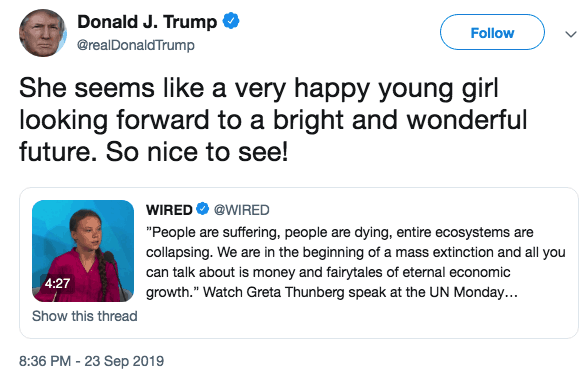Follow the Donald J. Trump account

coord(492,32)
